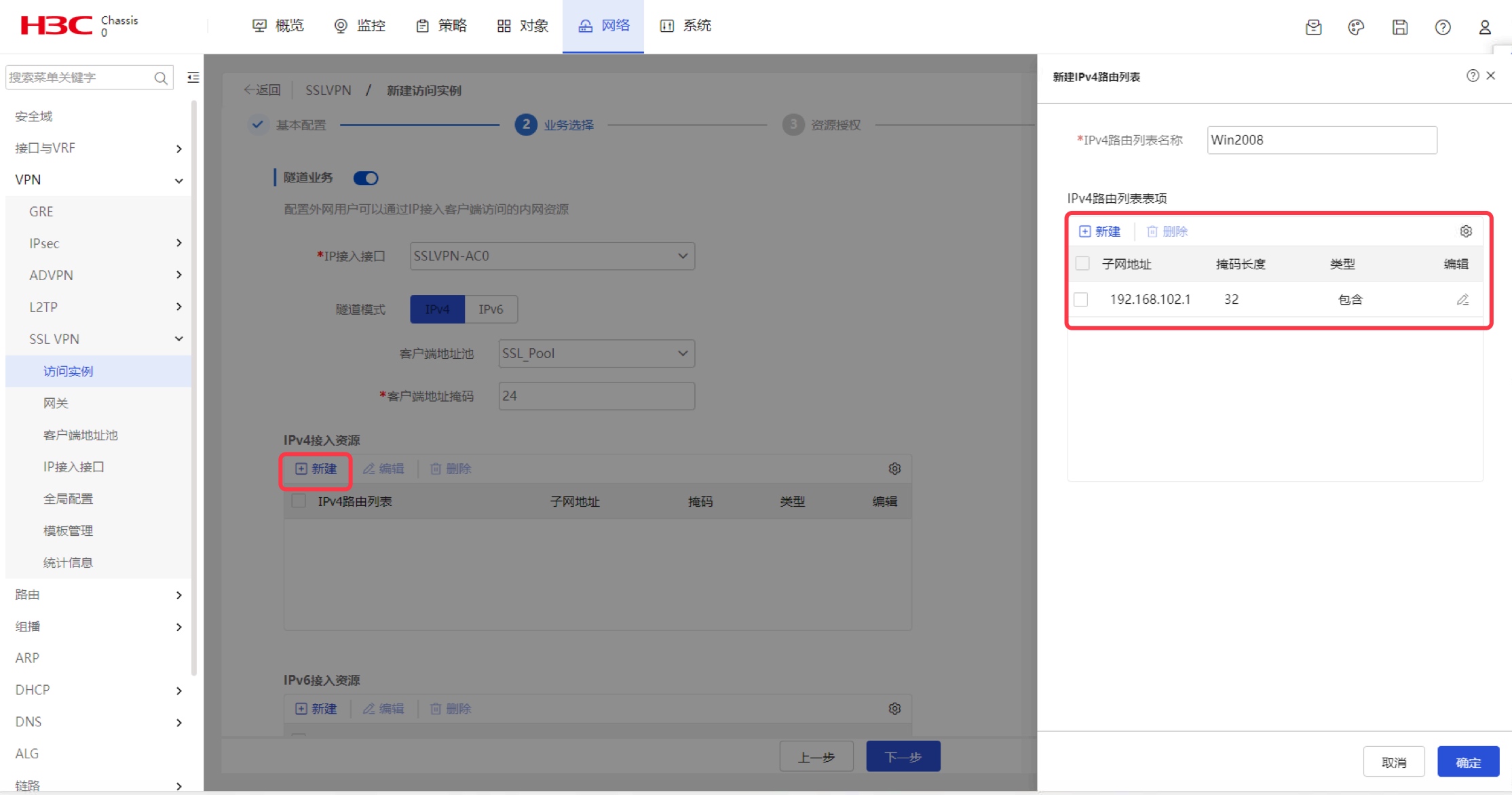Open the 对象 top tab
This screenshot has height=795, width=1512.
click(x=523, y=26)
